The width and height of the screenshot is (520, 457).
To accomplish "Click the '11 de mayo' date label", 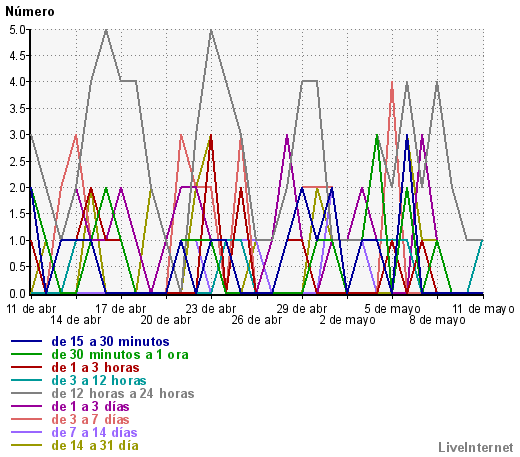I will [x=483, y=309].
